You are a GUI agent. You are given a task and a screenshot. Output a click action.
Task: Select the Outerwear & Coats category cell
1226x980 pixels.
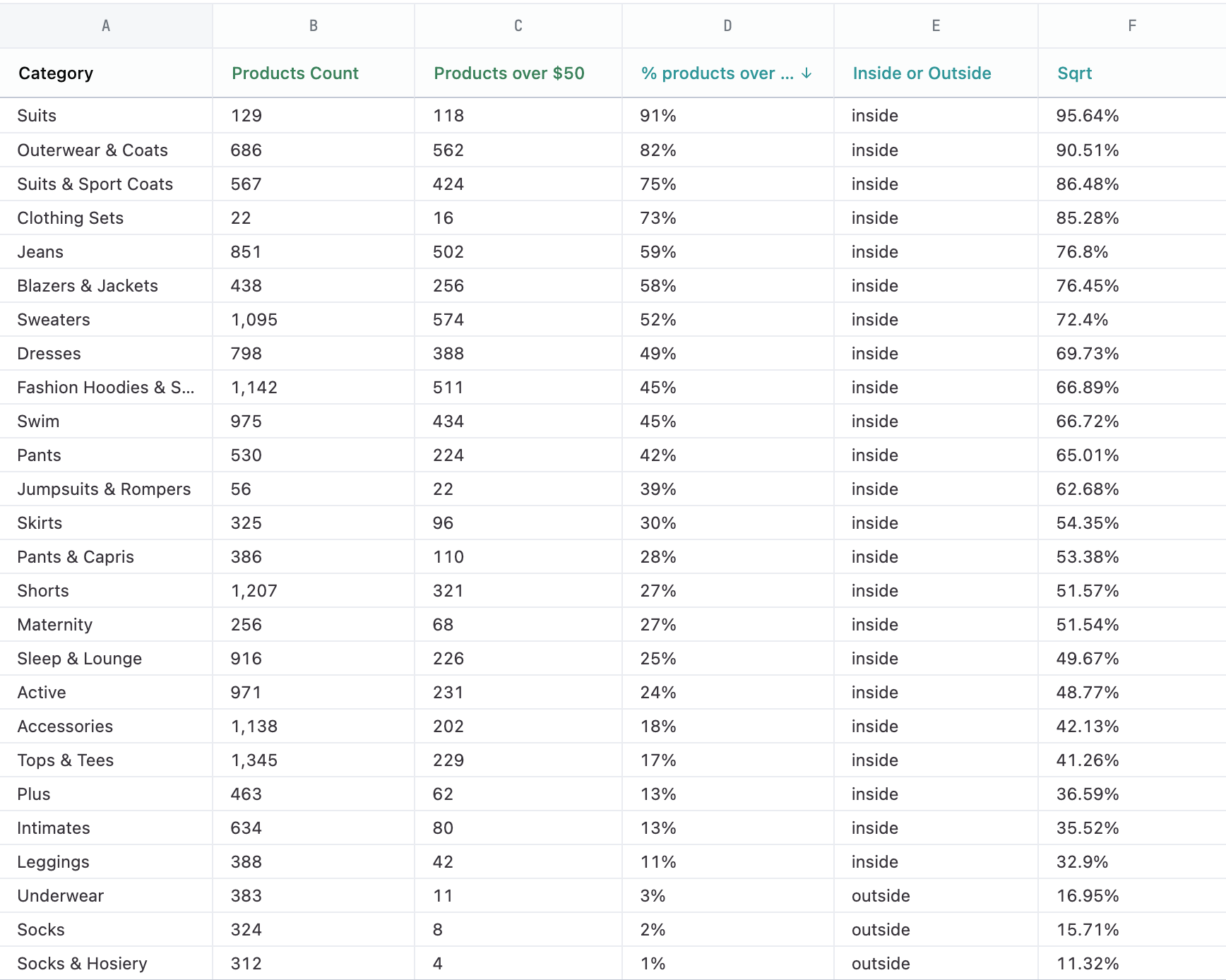tap(93, 150)
